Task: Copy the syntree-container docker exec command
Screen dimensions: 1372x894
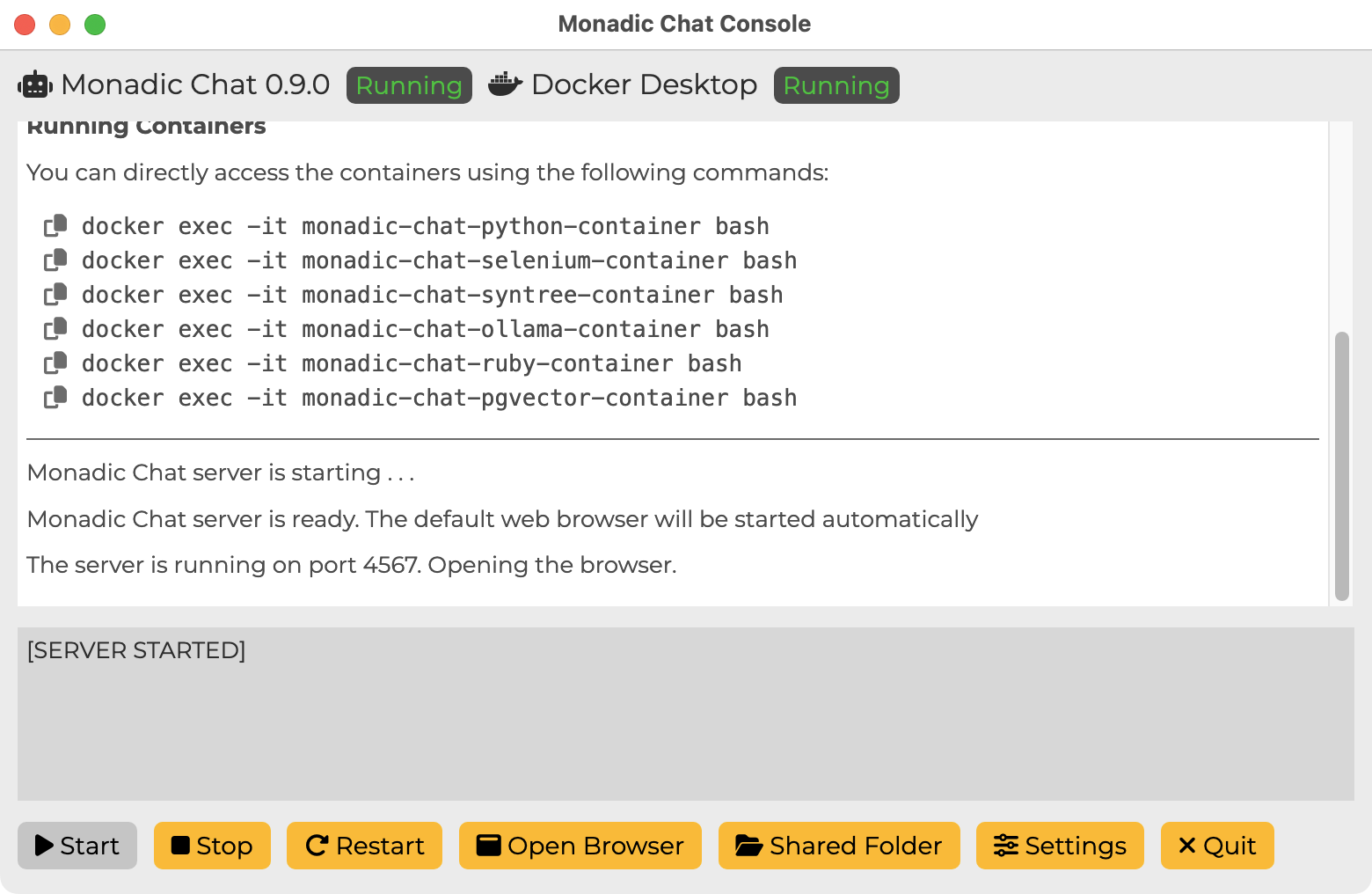Action: [x=55, y=295]
